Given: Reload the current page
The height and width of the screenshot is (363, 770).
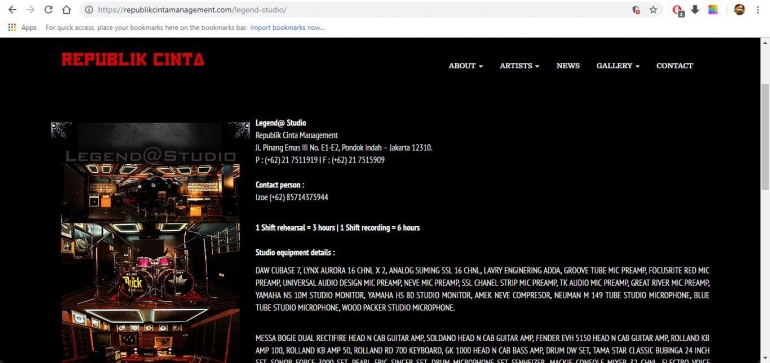Looking at the screenshot, I should coord(48,10).
